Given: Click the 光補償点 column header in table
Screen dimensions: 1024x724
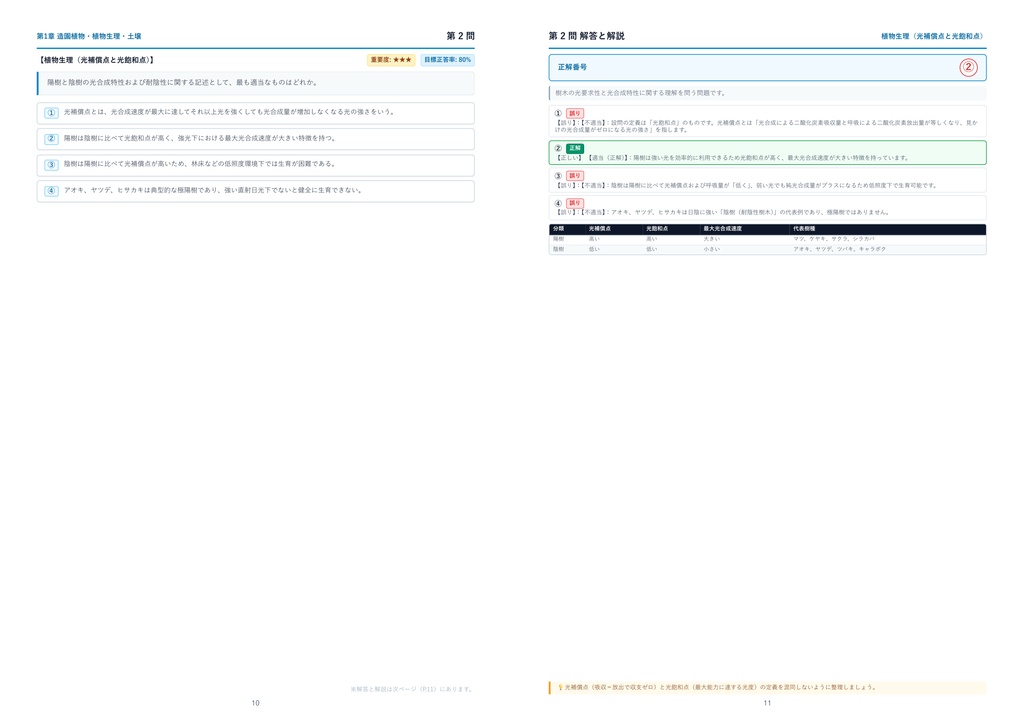Looking at the screenshot, I should pyautogui.click(x=600, y=229).
